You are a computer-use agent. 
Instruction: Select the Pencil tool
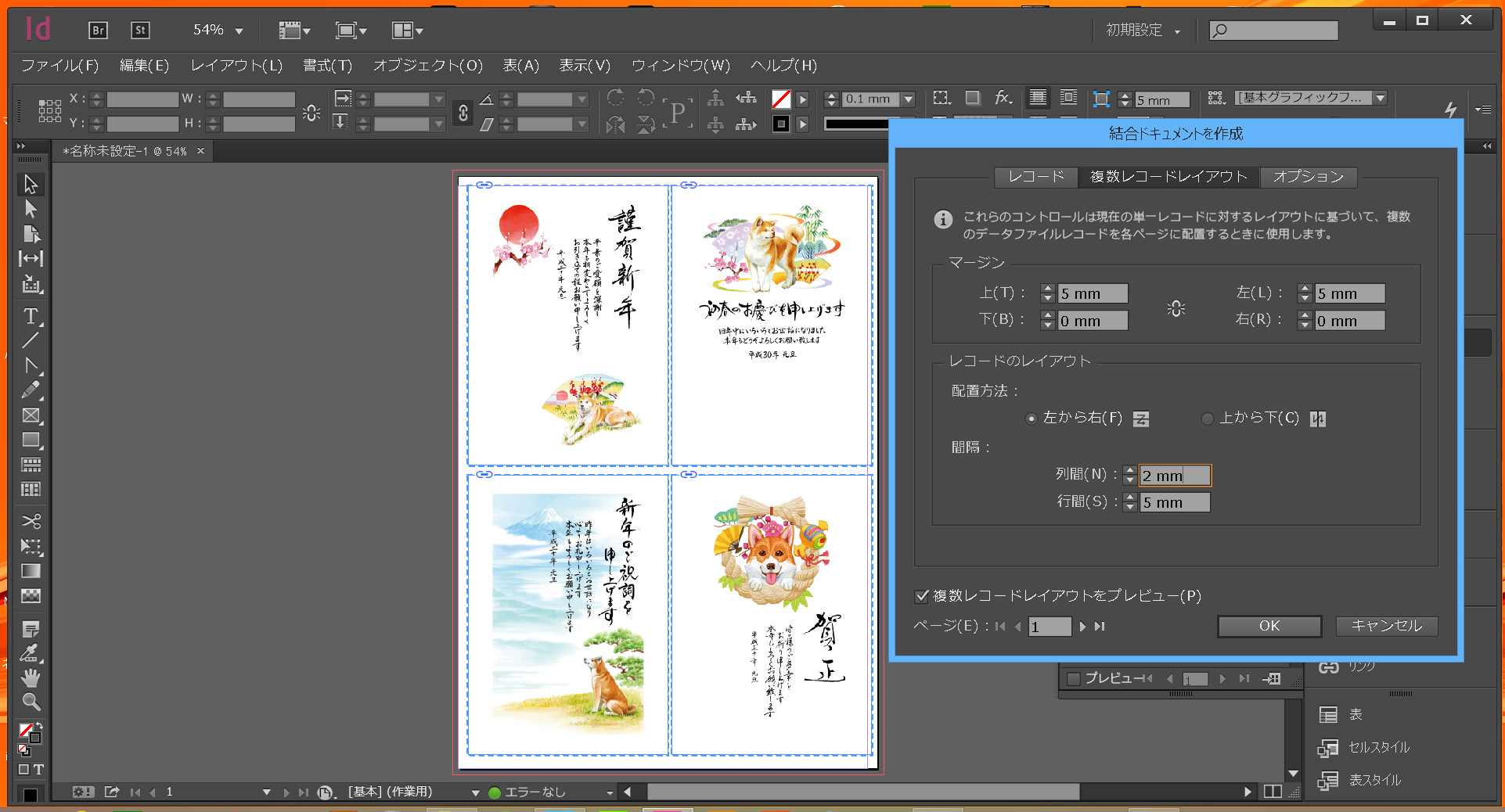31,390
